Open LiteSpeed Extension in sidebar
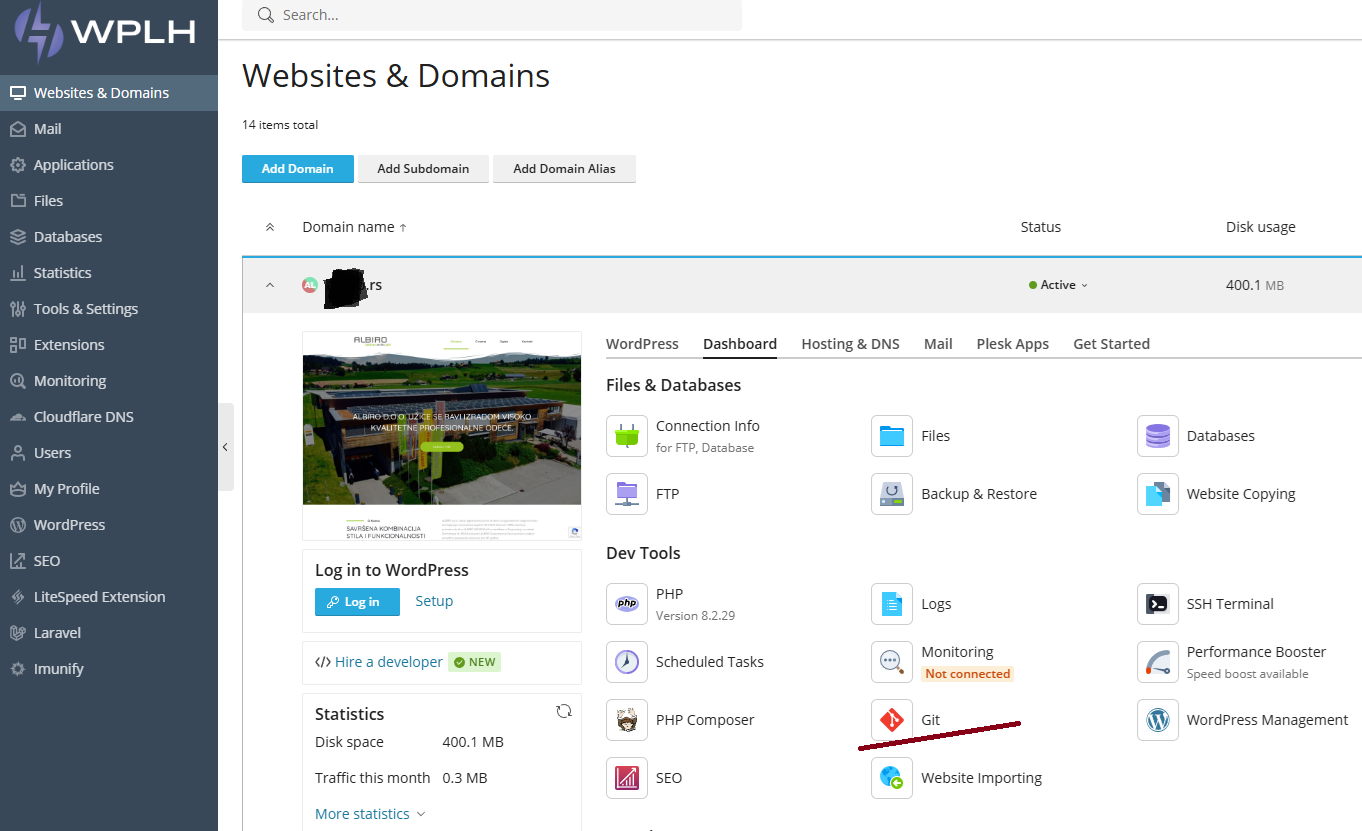Screen dimensions: 1362x831 point(109,597)
